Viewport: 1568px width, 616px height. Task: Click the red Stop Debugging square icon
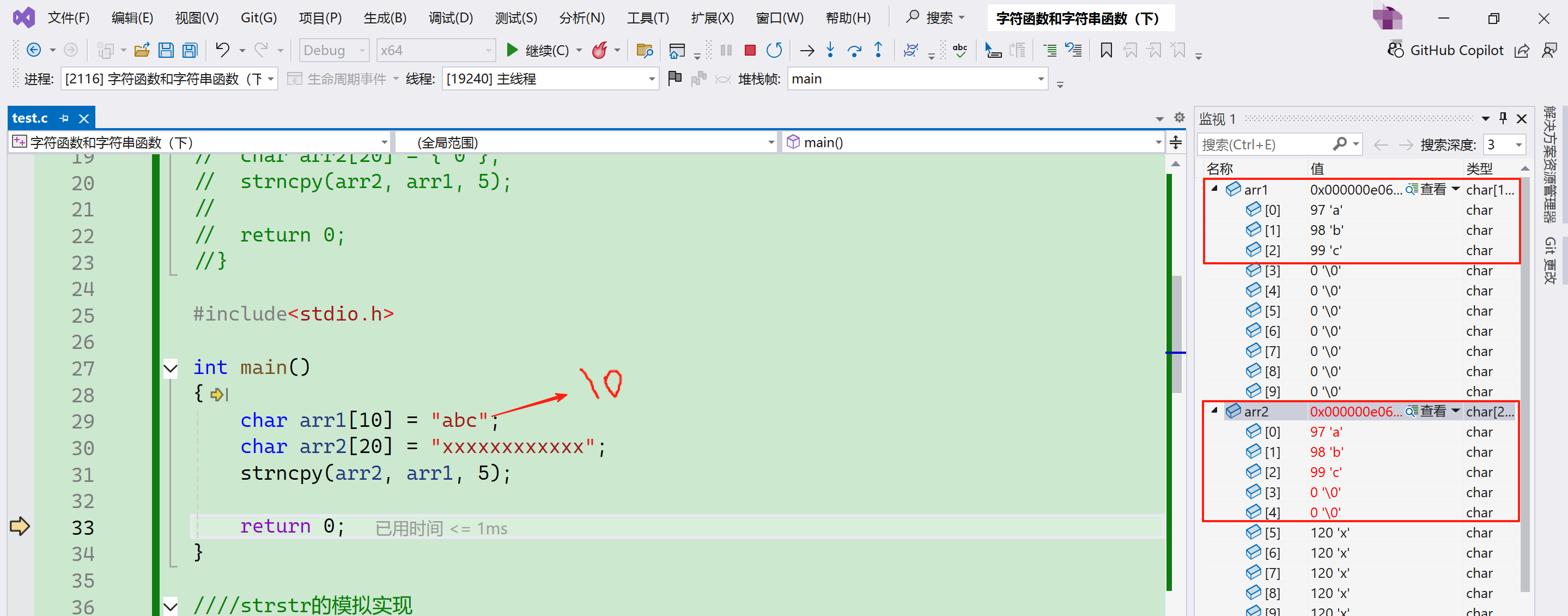point(750,50)
